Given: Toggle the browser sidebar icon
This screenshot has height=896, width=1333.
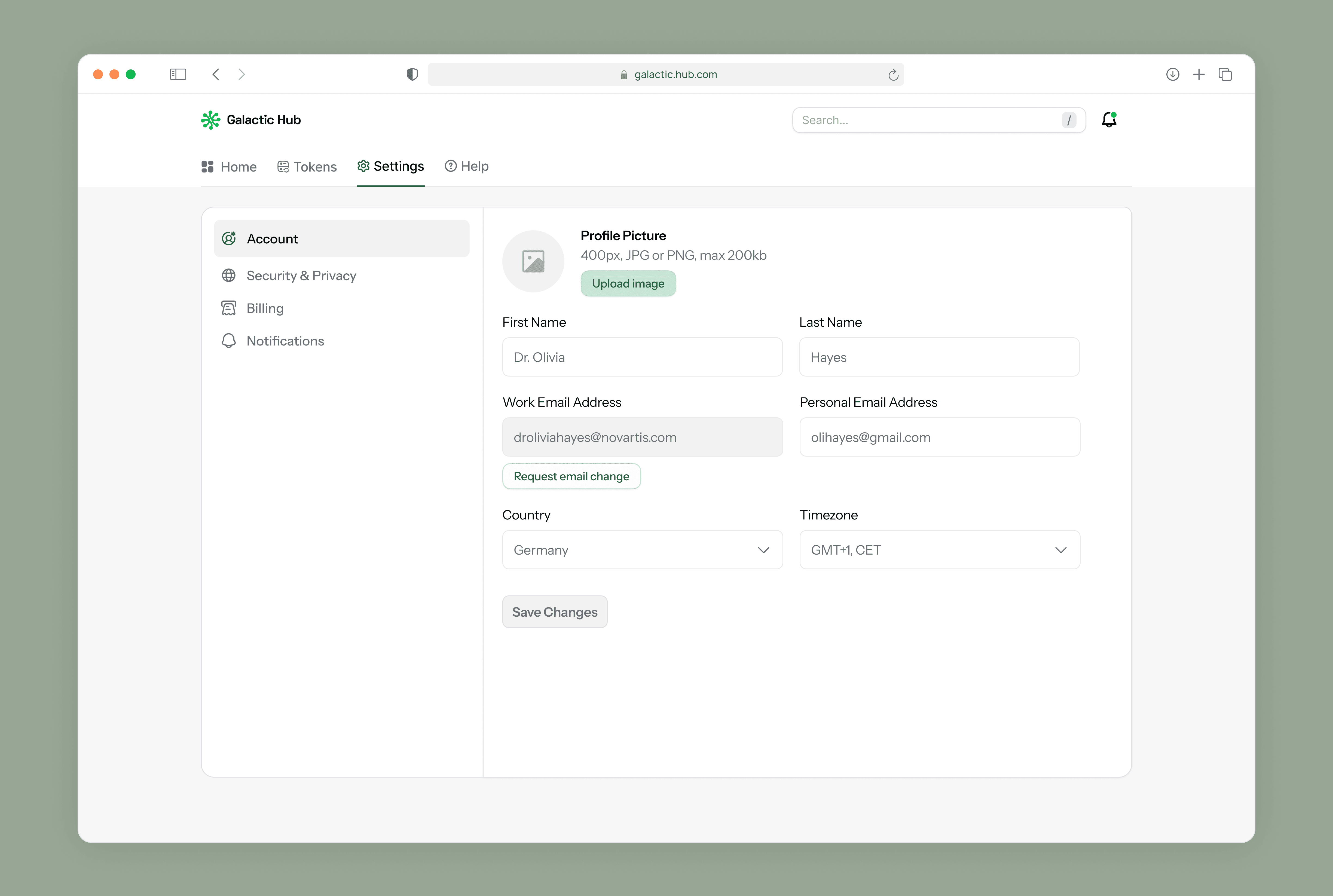Looking at the screenshot, I should coord(178,74).
